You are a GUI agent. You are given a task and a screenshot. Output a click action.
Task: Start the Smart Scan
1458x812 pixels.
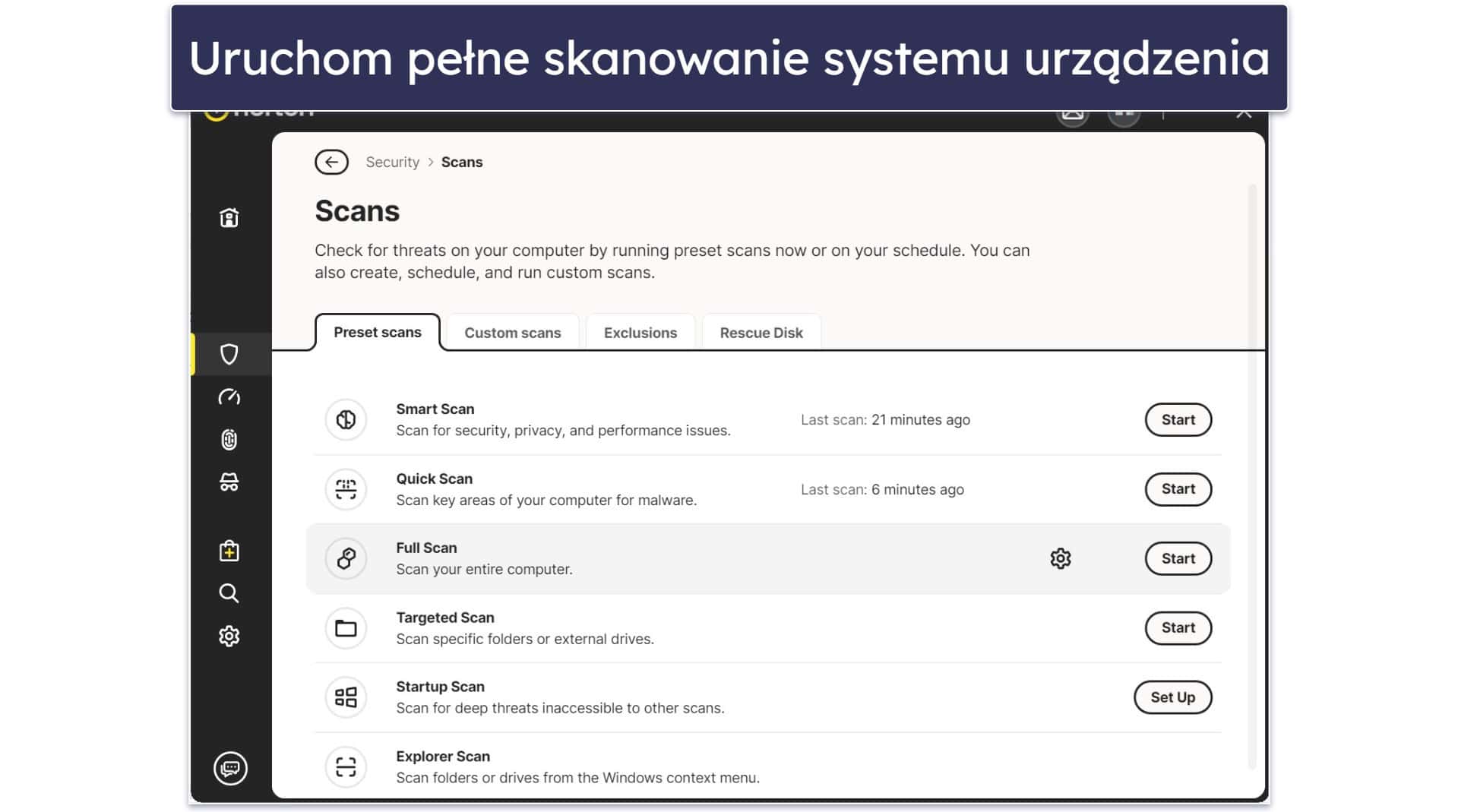coord(1178,419)
